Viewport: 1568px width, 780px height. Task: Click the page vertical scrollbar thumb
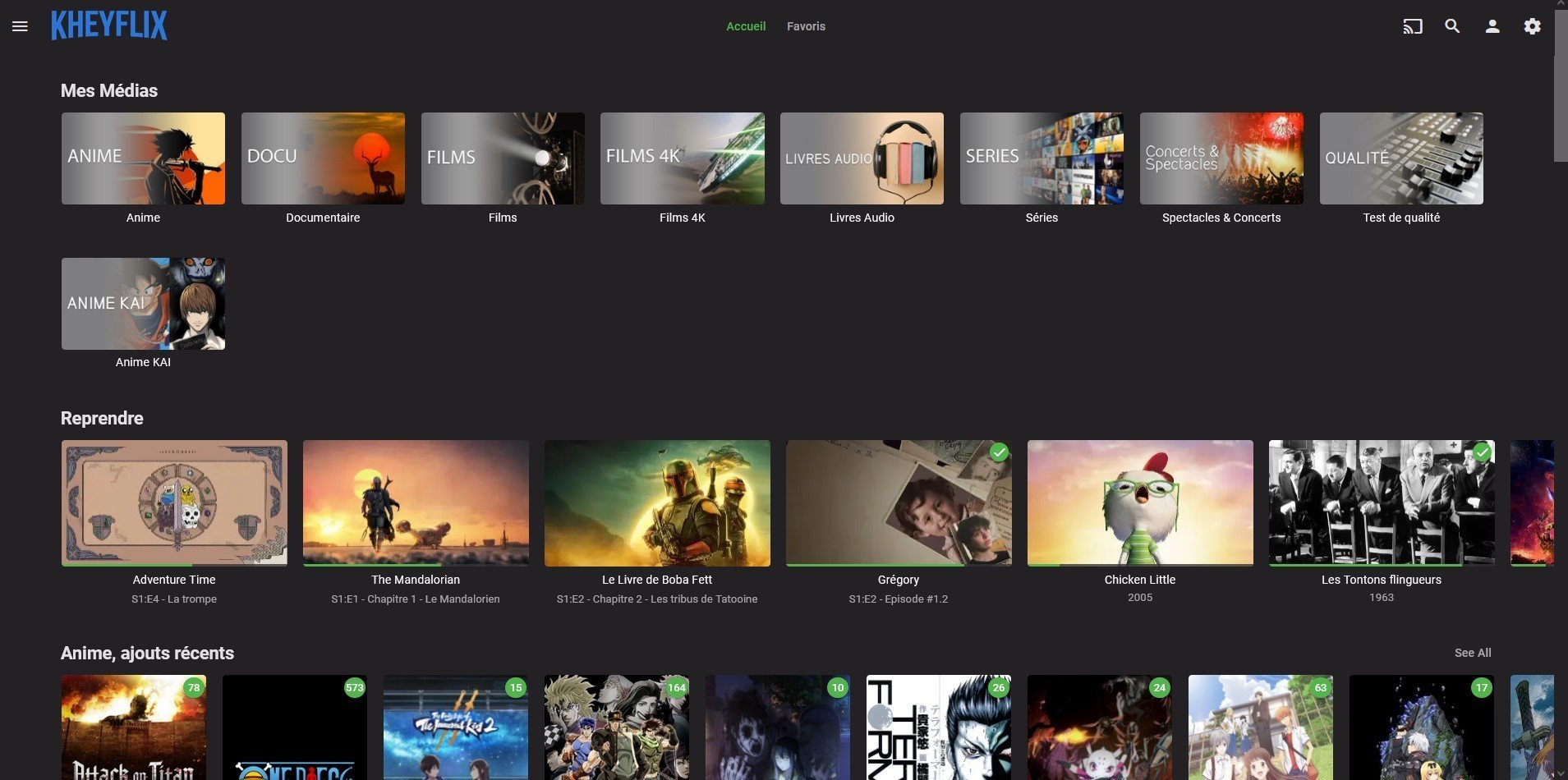(1561, 86)
